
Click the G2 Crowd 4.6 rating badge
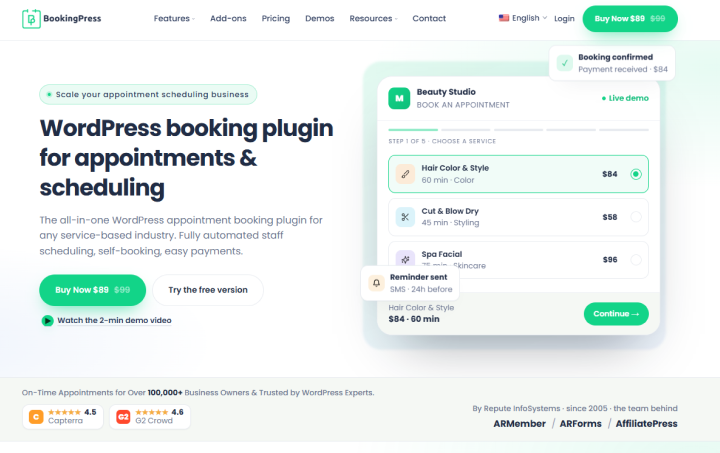[150, 416]
